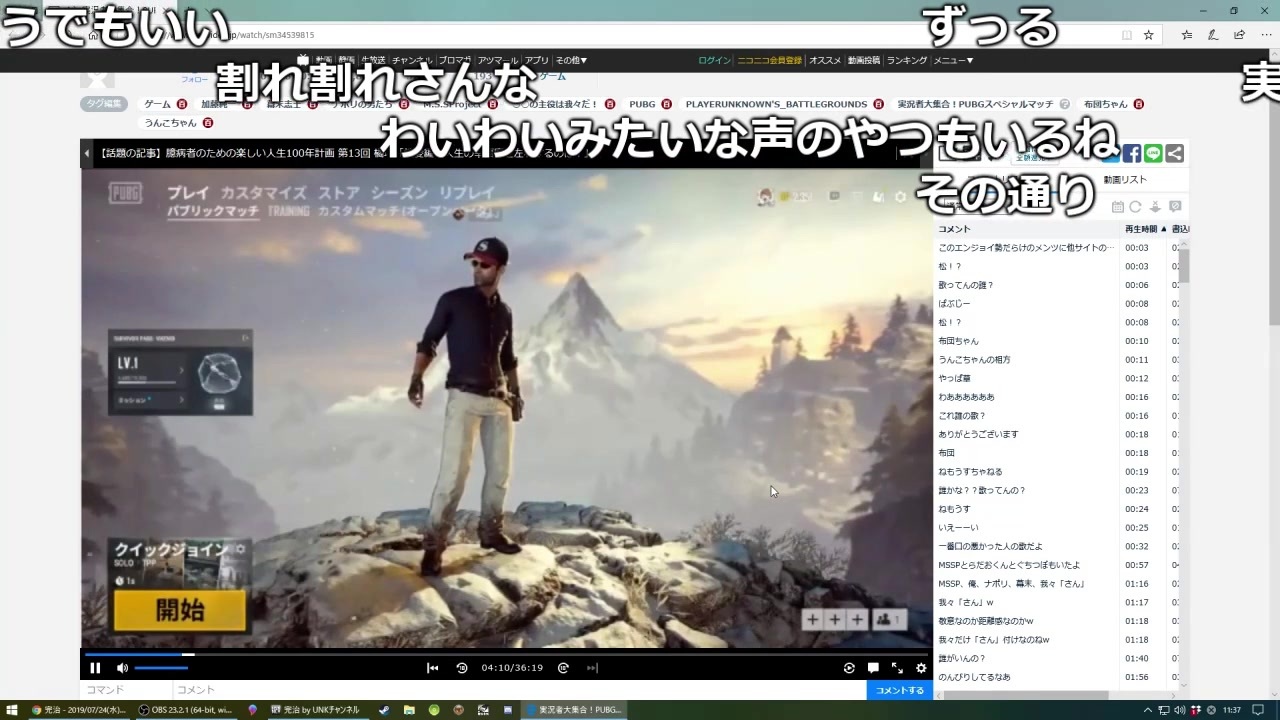Reload the comment list

(1135, 207)
